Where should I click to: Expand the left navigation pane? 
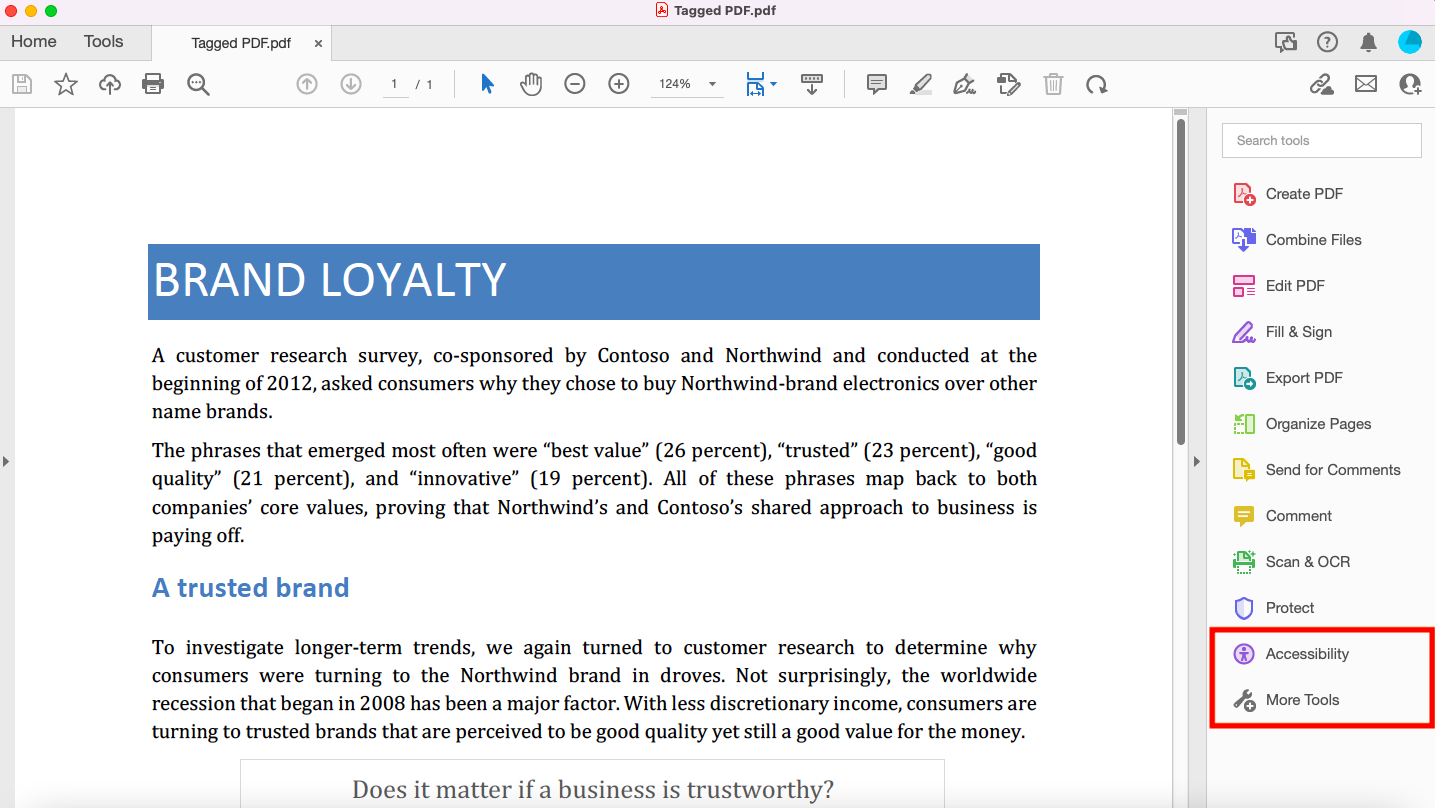(6, 461)
